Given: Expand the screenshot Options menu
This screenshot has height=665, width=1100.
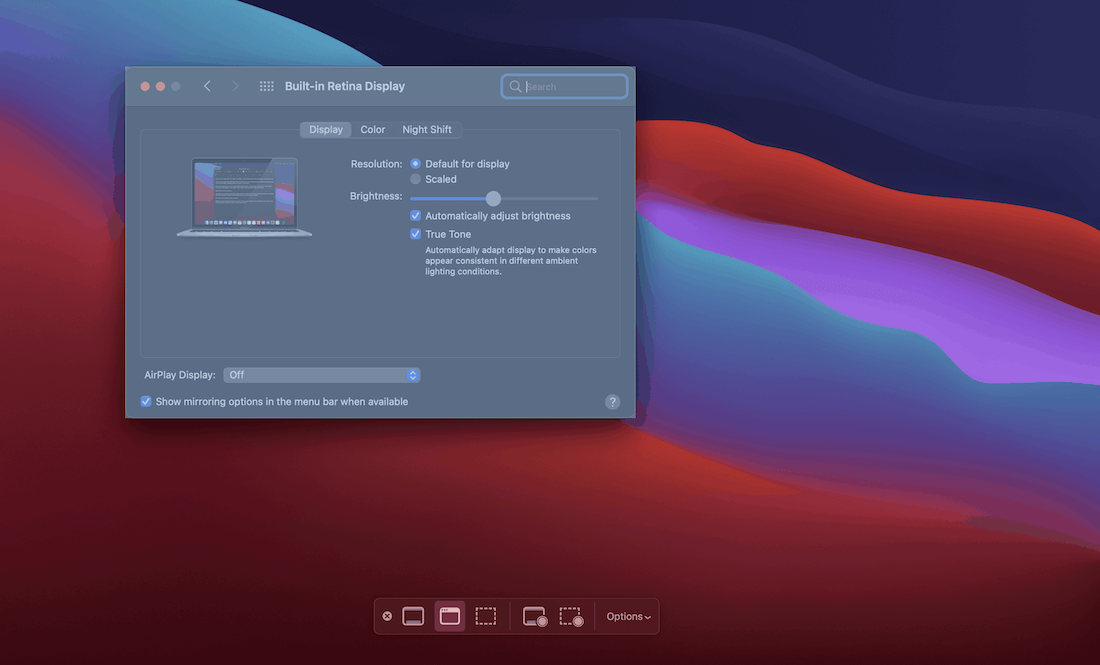Looking at the screenshot, I should [628, 617].
